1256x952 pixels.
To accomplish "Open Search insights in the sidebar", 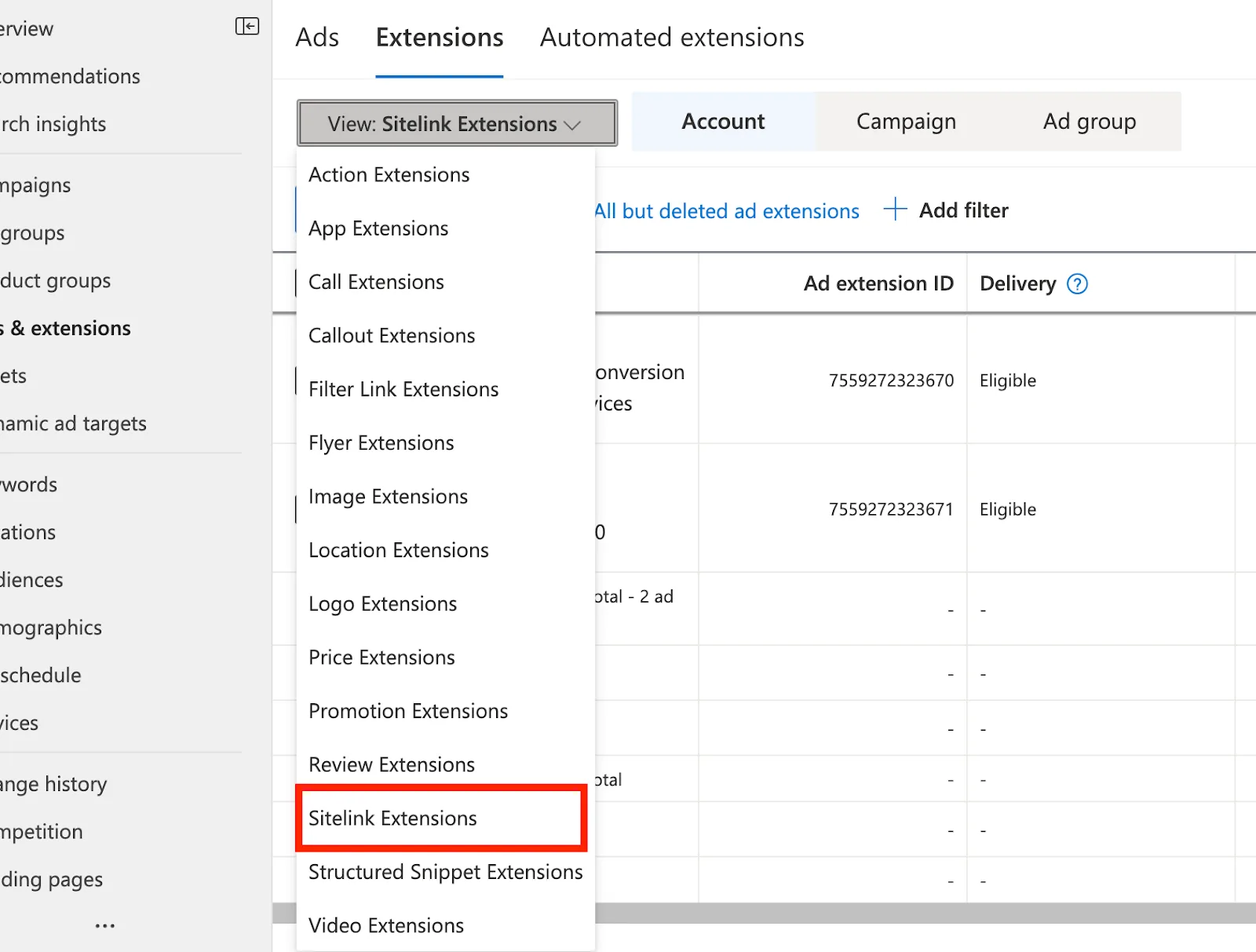I will click(x=53, y=124).
